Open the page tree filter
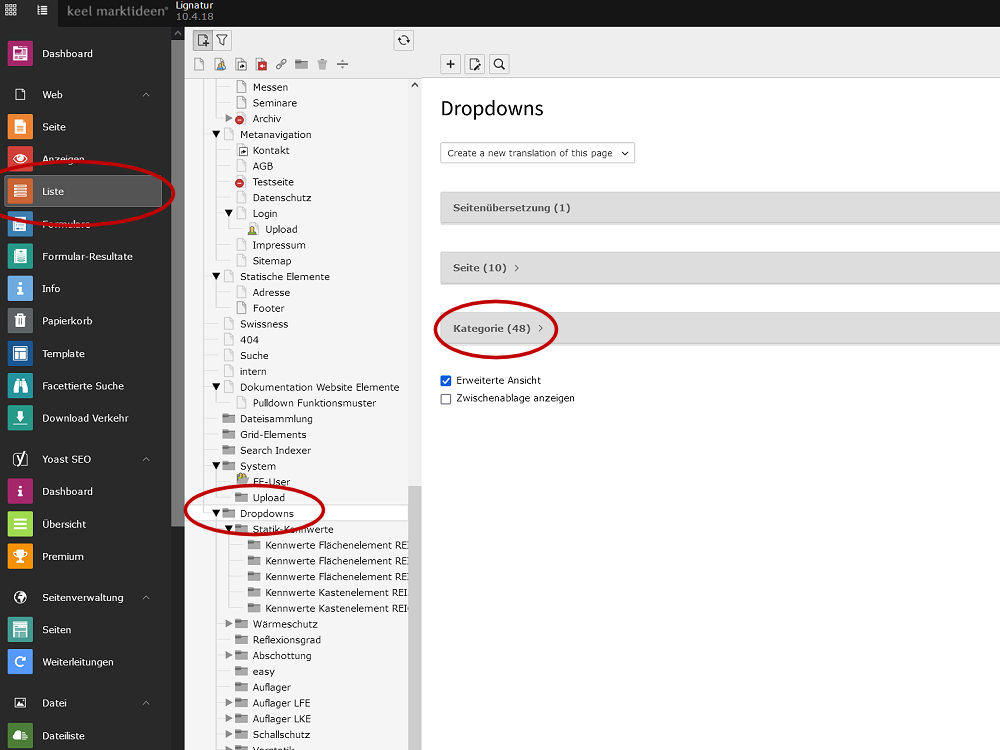Screen dimensions: 1000x750 click(222, 40)
